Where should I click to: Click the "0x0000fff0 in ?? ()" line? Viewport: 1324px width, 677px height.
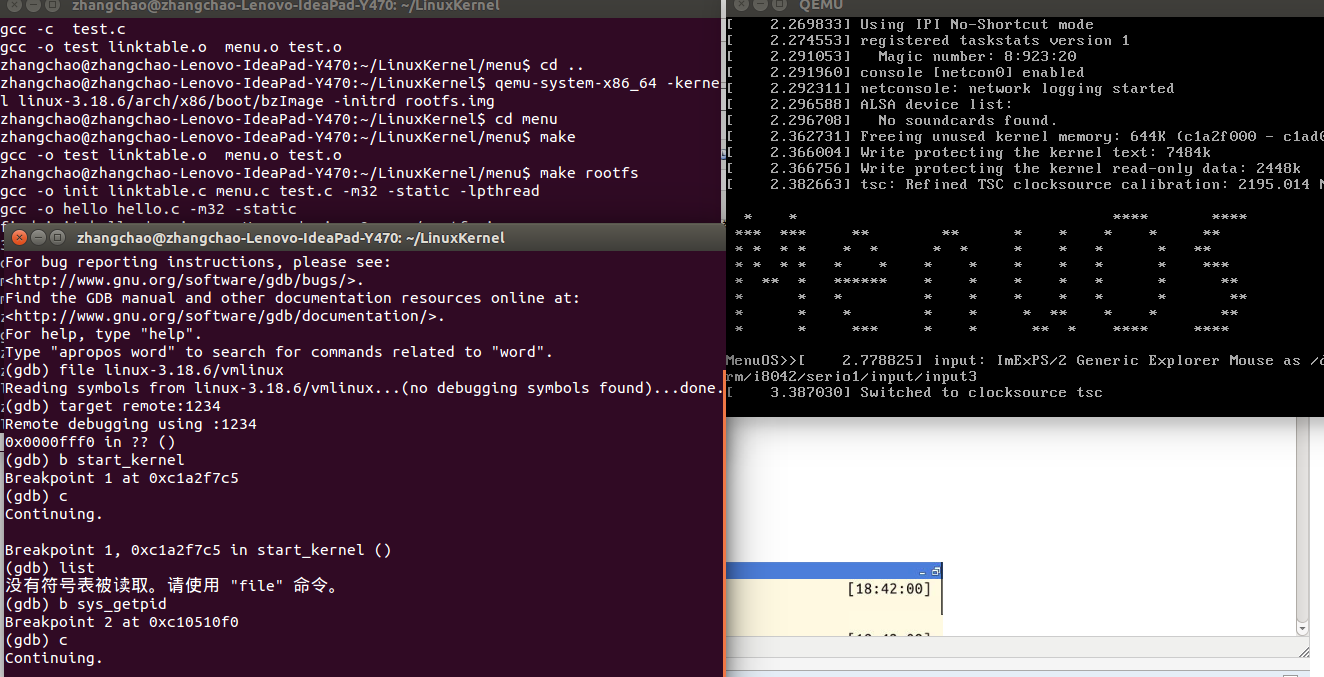90,442
